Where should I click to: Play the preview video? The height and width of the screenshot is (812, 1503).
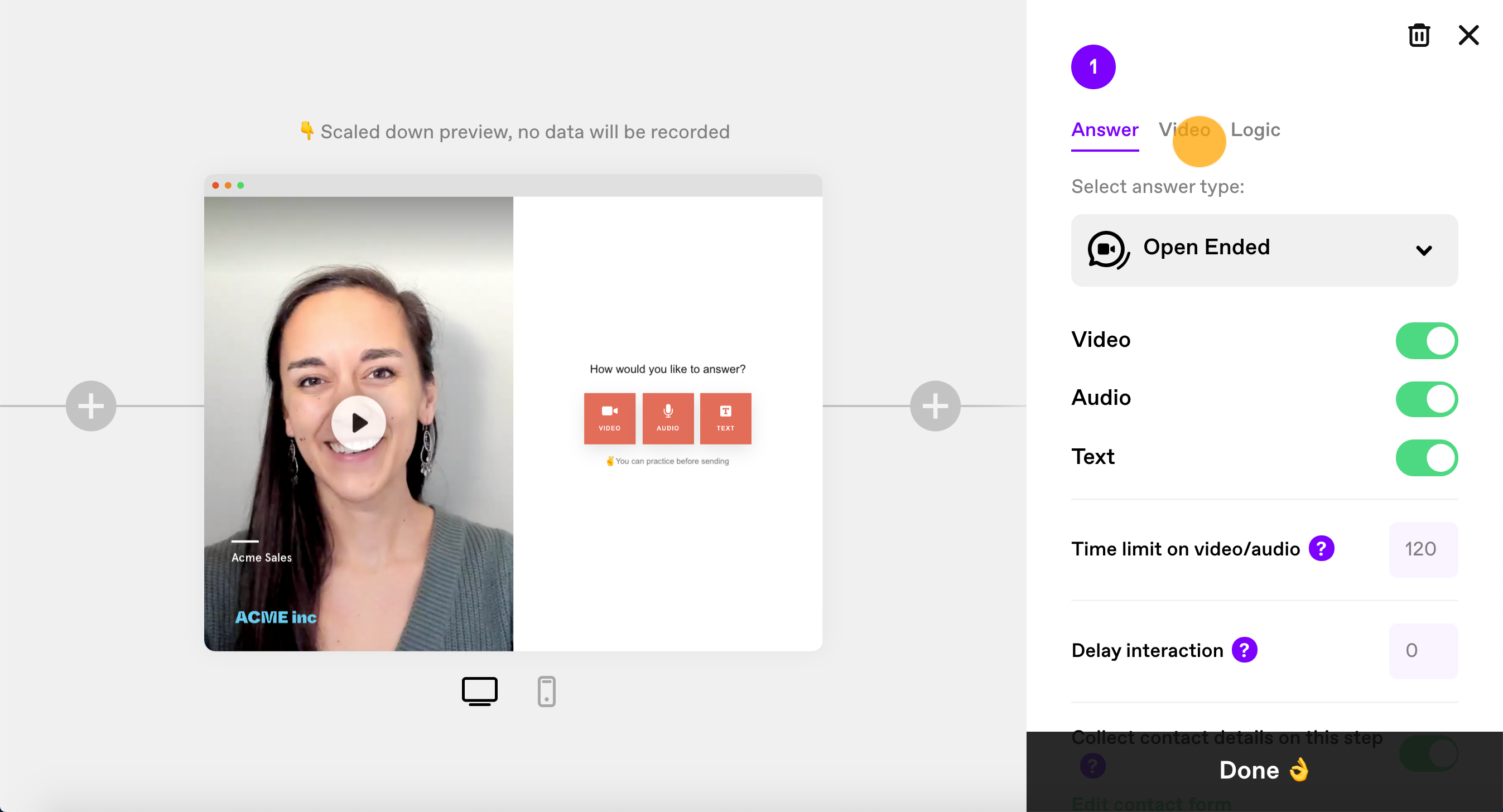(x=358, y=422)
